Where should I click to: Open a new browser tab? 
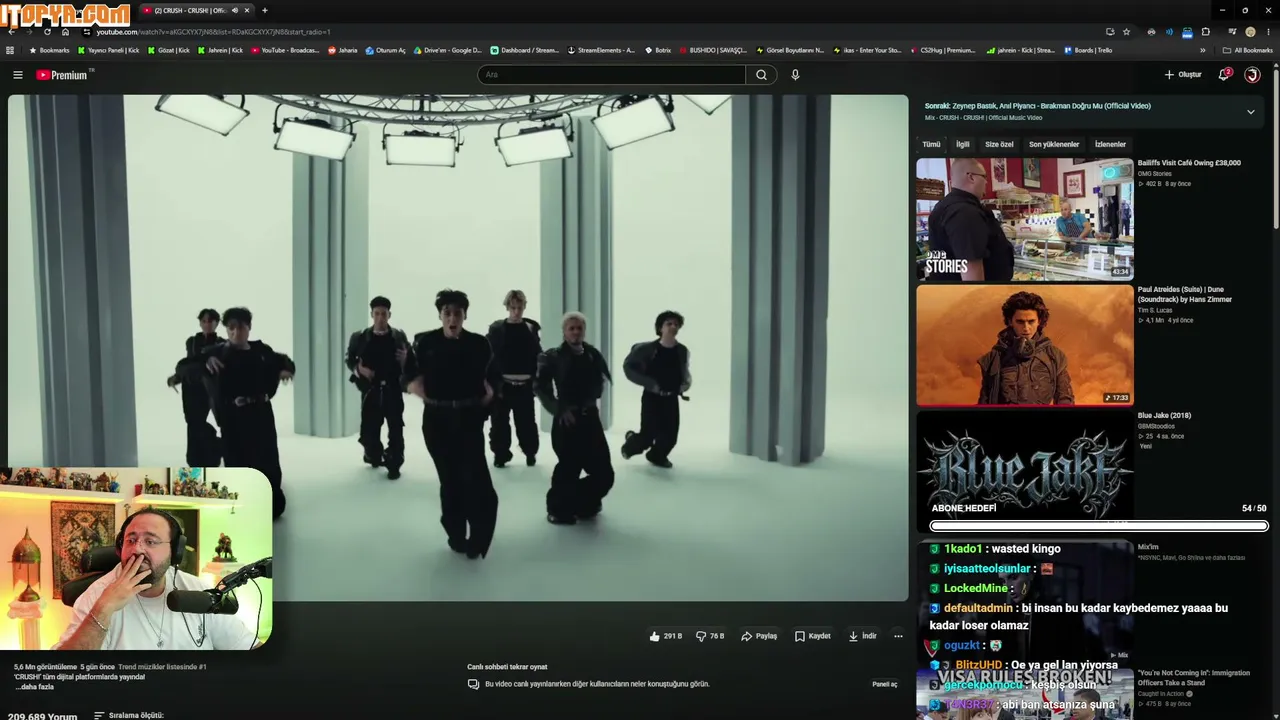pos(265,10)
